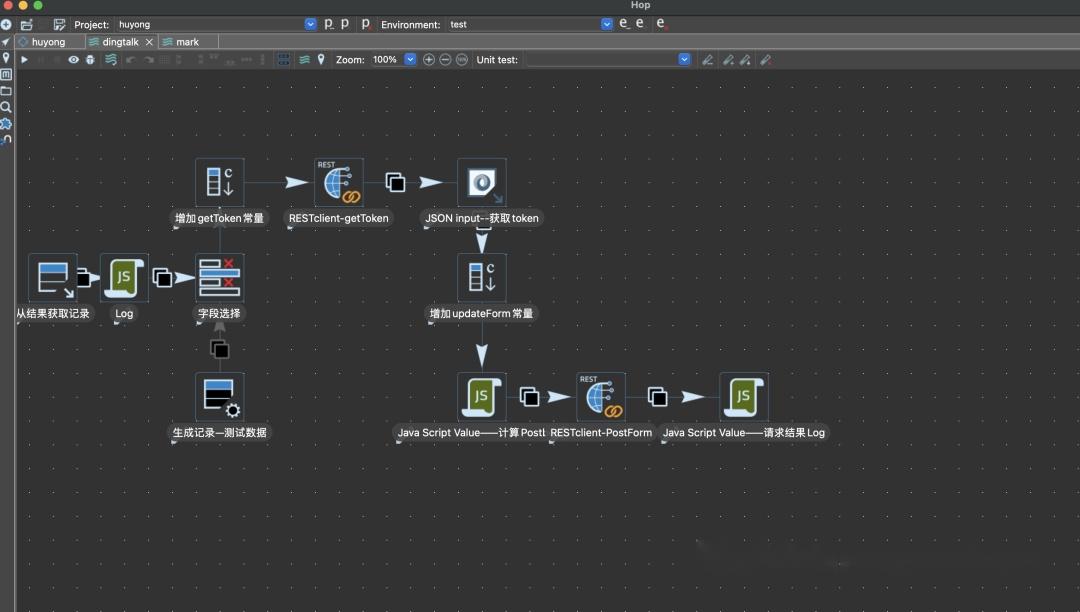Open the file explorer perspective in sidebar
Viewport: 1080px width, 612px height.
[x=6, y=90]
